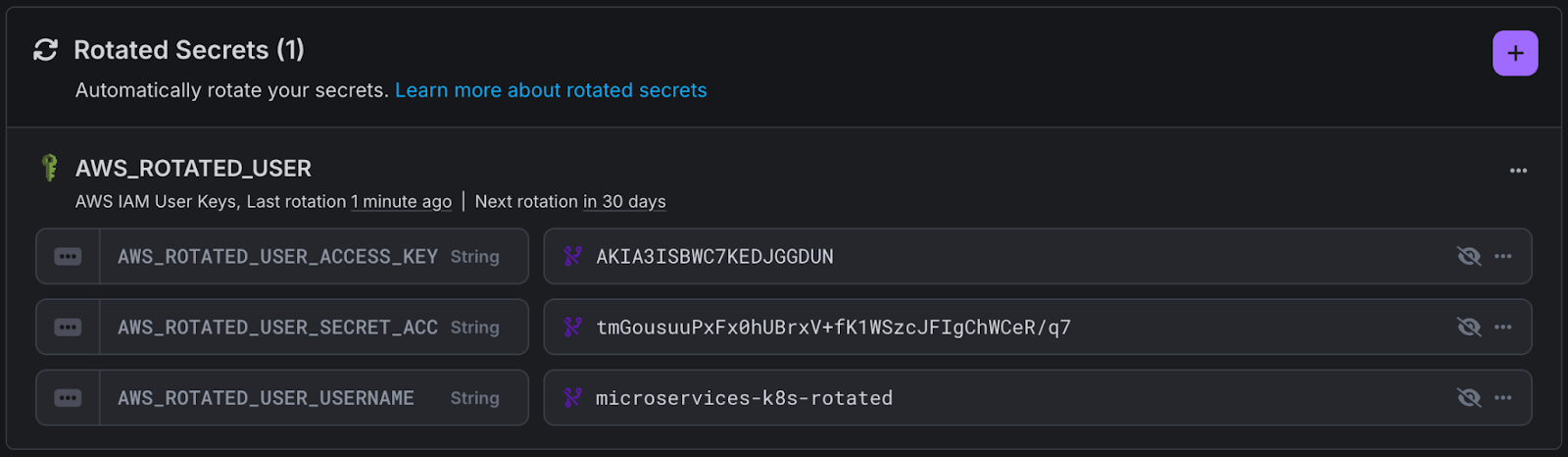Open Learn more about rotated secrets link
1568x457 pixels.
[550, 90]
